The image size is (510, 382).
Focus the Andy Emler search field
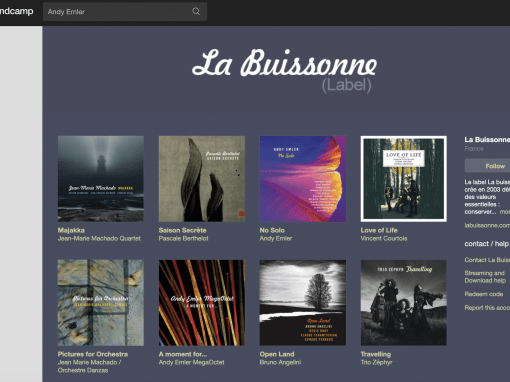tap(125, 12)
